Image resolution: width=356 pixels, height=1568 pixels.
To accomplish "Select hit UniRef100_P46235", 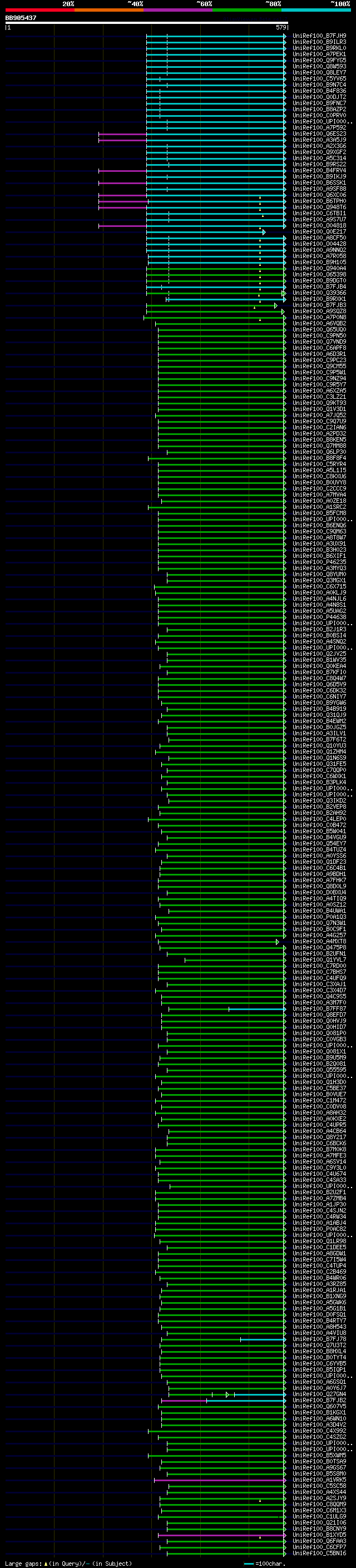I will pyautogui.click(x=319, y=562).
